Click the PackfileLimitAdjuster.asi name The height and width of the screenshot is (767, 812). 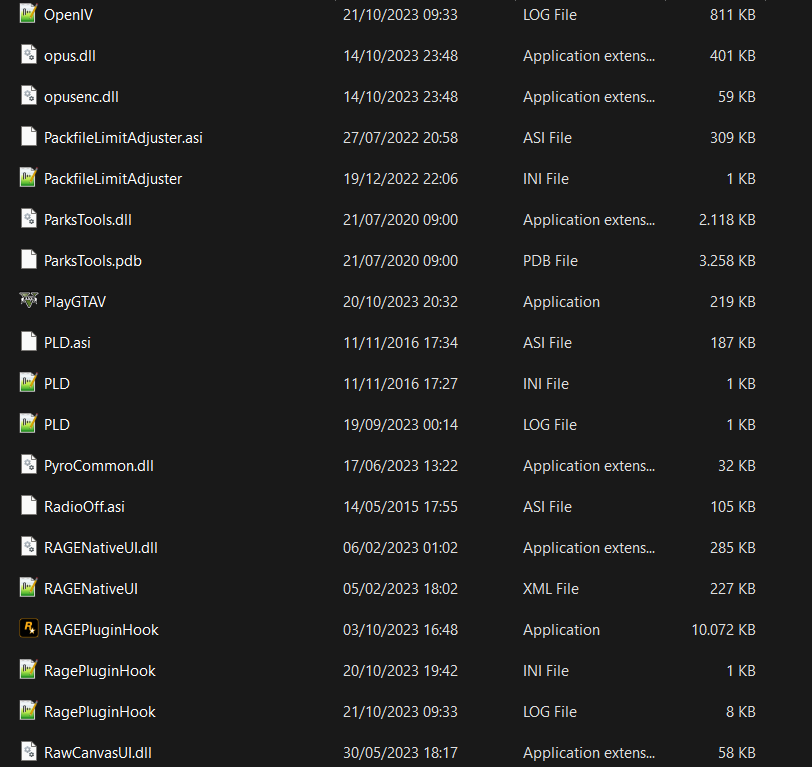pyautogui.click(x=123, y=138)
